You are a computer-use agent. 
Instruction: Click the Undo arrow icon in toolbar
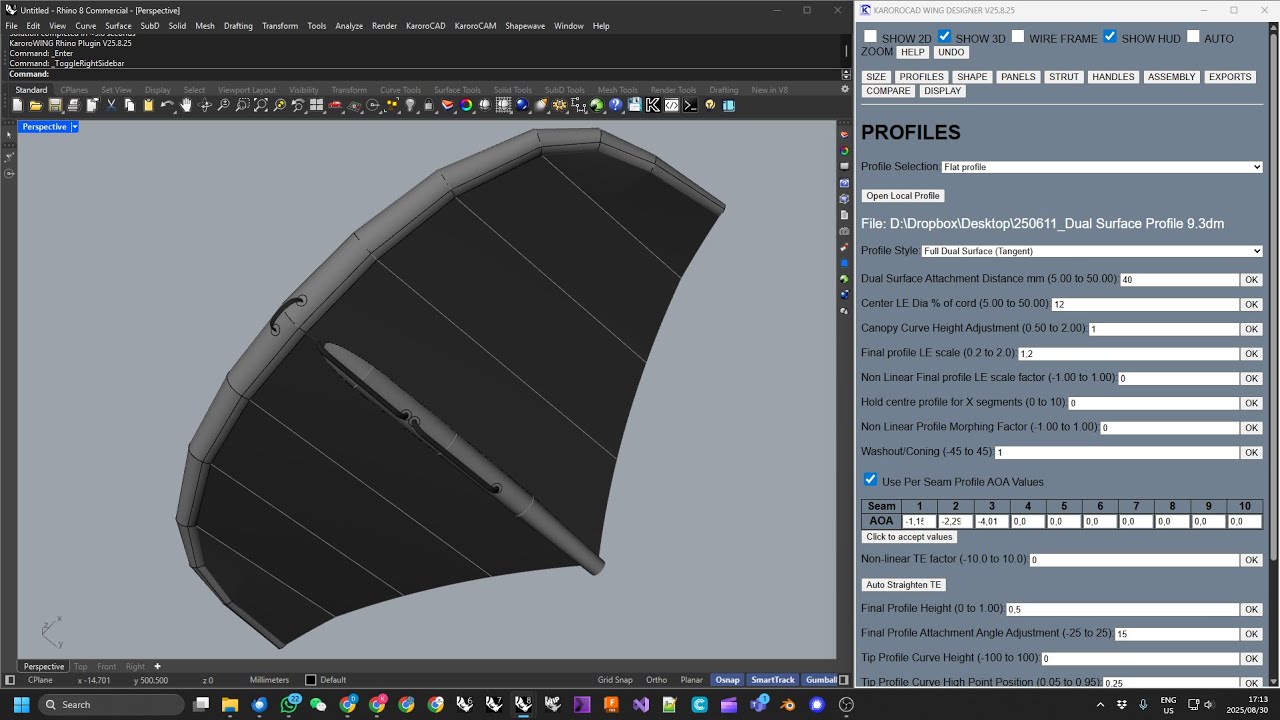(x=167, y=105)
